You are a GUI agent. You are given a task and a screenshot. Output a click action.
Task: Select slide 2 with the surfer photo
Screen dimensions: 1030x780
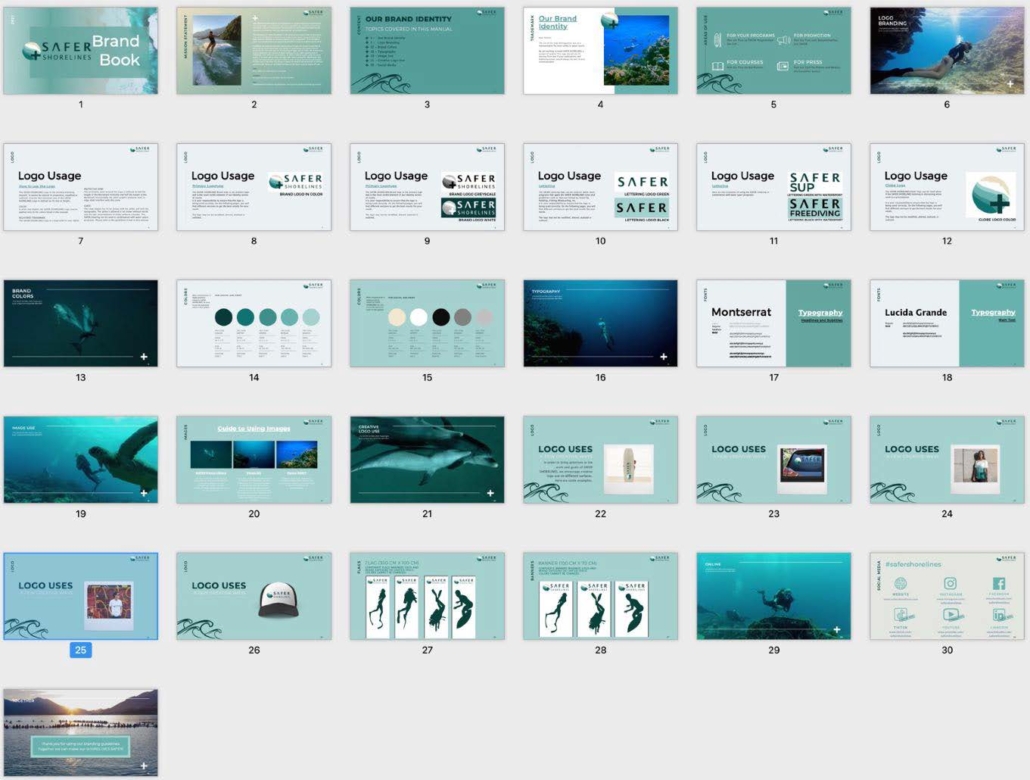click(254, 51)
